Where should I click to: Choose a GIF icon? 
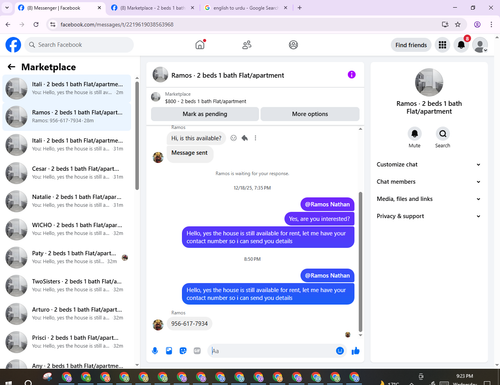(x=197, y=351)
